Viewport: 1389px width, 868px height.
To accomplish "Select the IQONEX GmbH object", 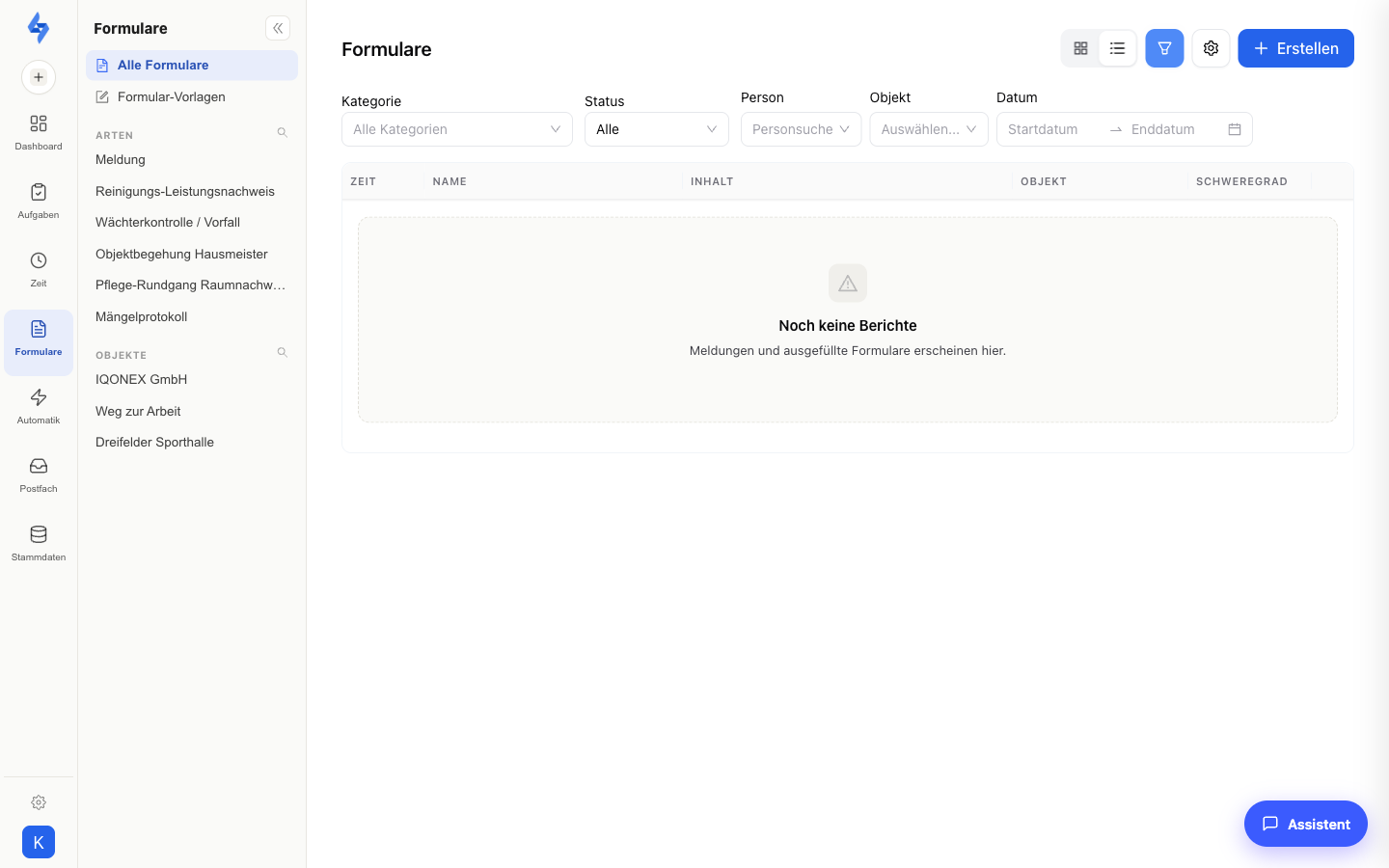I will point(192,380).
